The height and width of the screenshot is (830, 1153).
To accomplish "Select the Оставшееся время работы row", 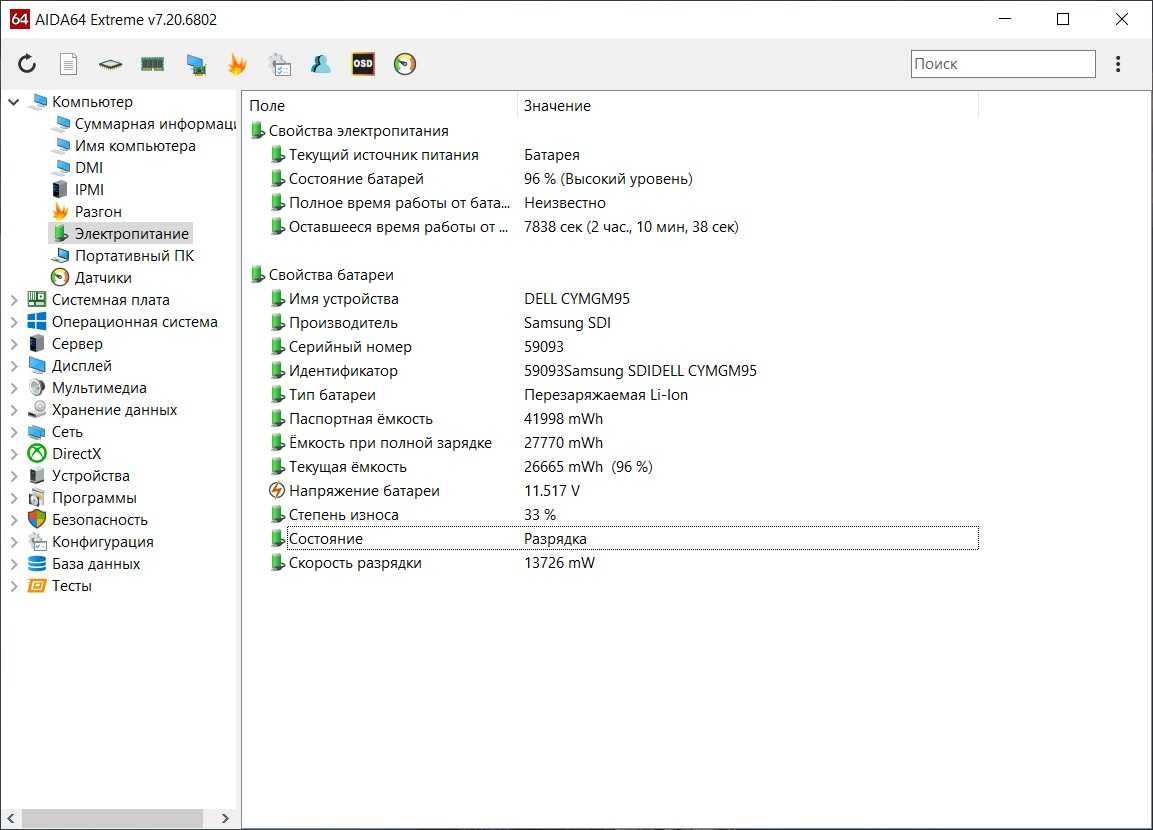I will point(624,227).
